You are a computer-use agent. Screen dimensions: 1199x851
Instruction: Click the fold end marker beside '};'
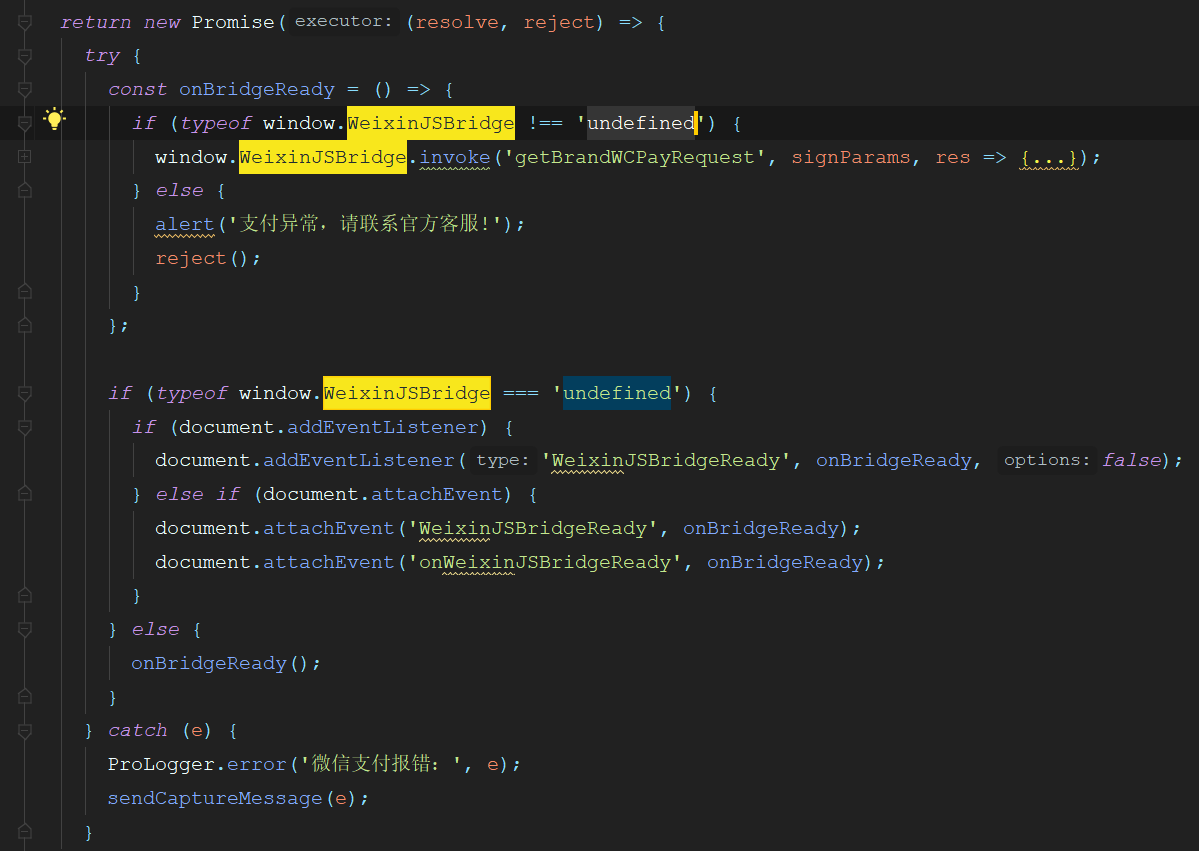pos(24,326)
